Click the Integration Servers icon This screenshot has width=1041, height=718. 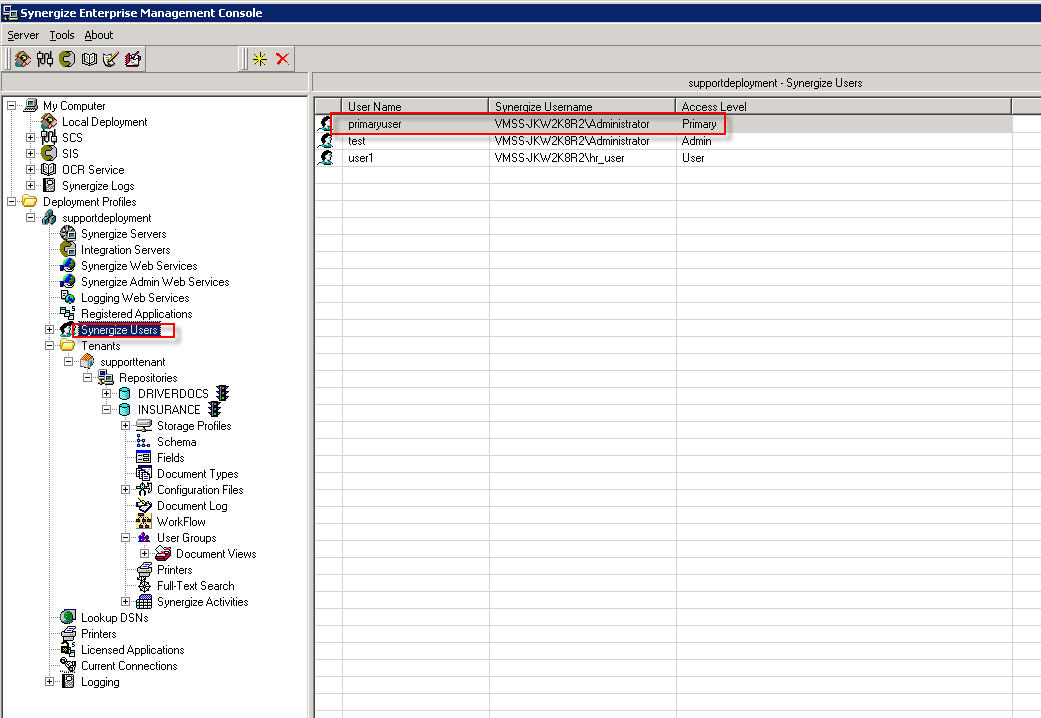[68, 249]
